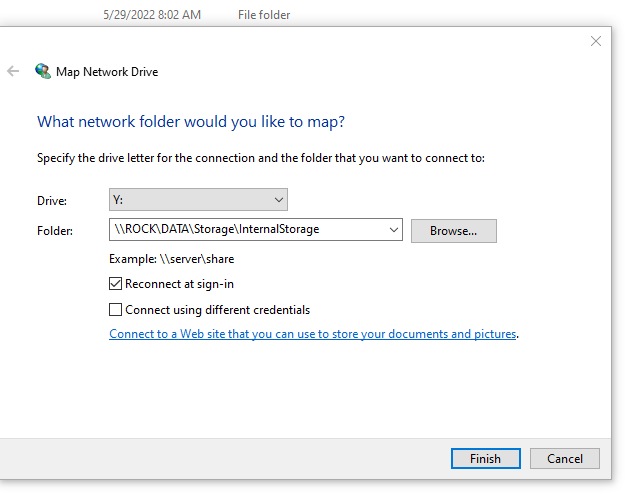Expand the Folder path dropdown arrow
Viewport: 626px width, 499px height.
coord(391,230)
